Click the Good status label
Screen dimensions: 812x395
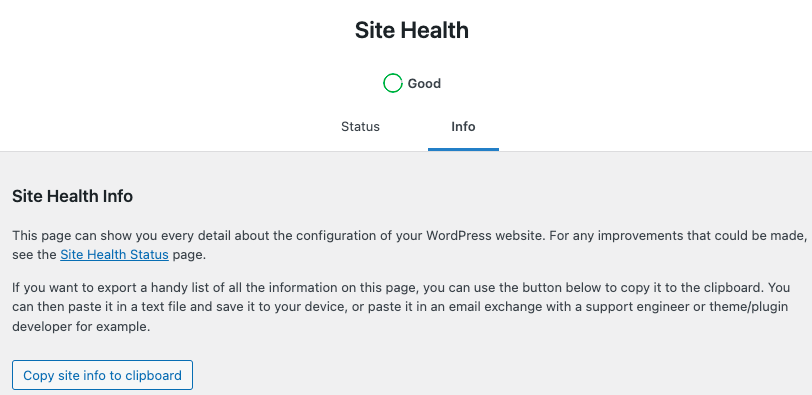(x=424, y=84)
